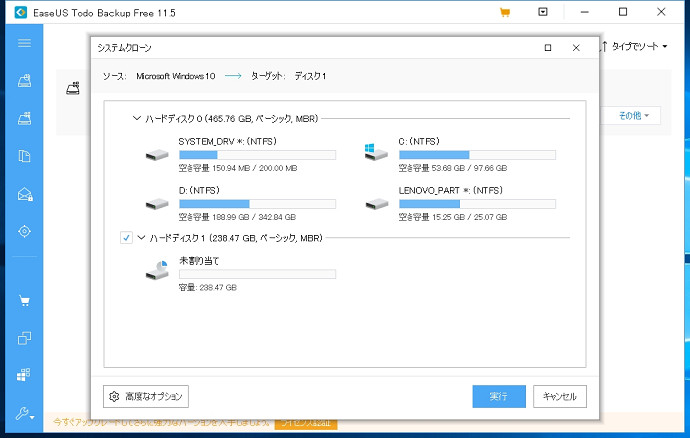
Task: Click the '容量: 238.47 GB' text
Action: pyautogui.click(x=208, y=287)
